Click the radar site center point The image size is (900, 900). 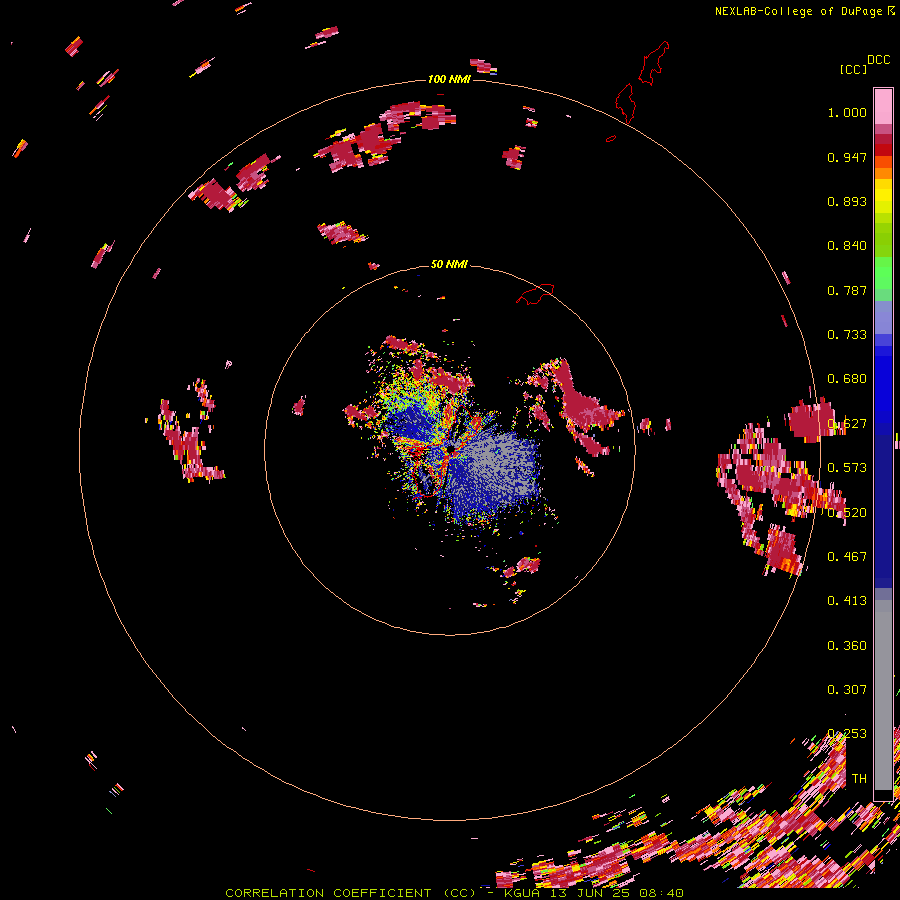(451, 448)
